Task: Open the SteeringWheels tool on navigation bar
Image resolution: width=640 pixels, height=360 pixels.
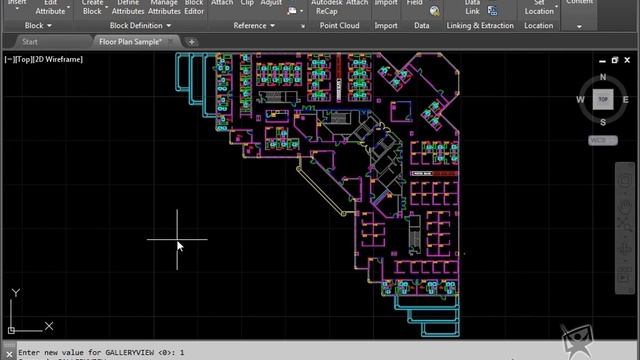Action: coord(624,180)
